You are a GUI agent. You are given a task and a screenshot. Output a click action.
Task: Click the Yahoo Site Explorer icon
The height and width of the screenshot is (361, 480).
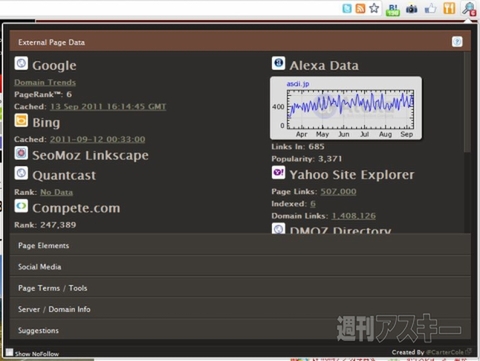coord(278,172)
